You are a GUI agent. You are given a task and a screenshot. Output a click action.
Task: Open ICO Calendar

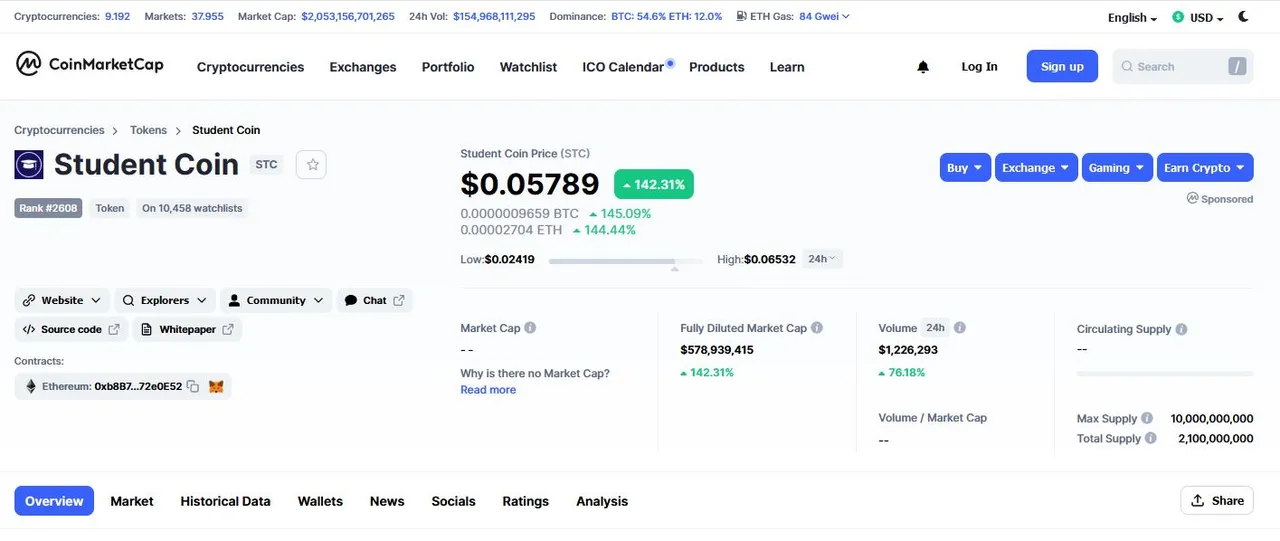623,67
